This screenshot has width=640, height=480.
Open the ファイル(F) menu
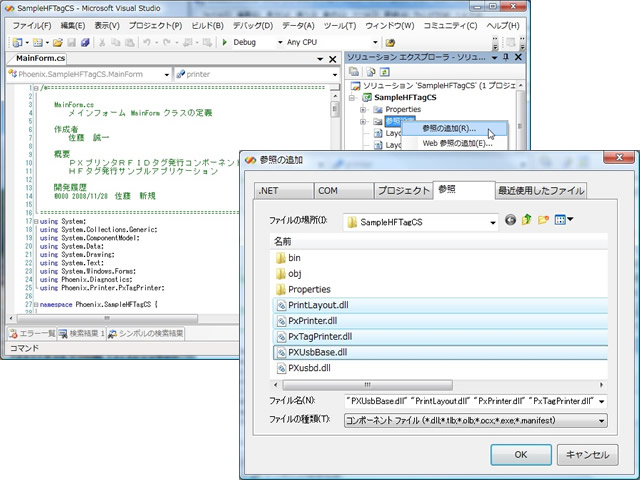[32, 26]
